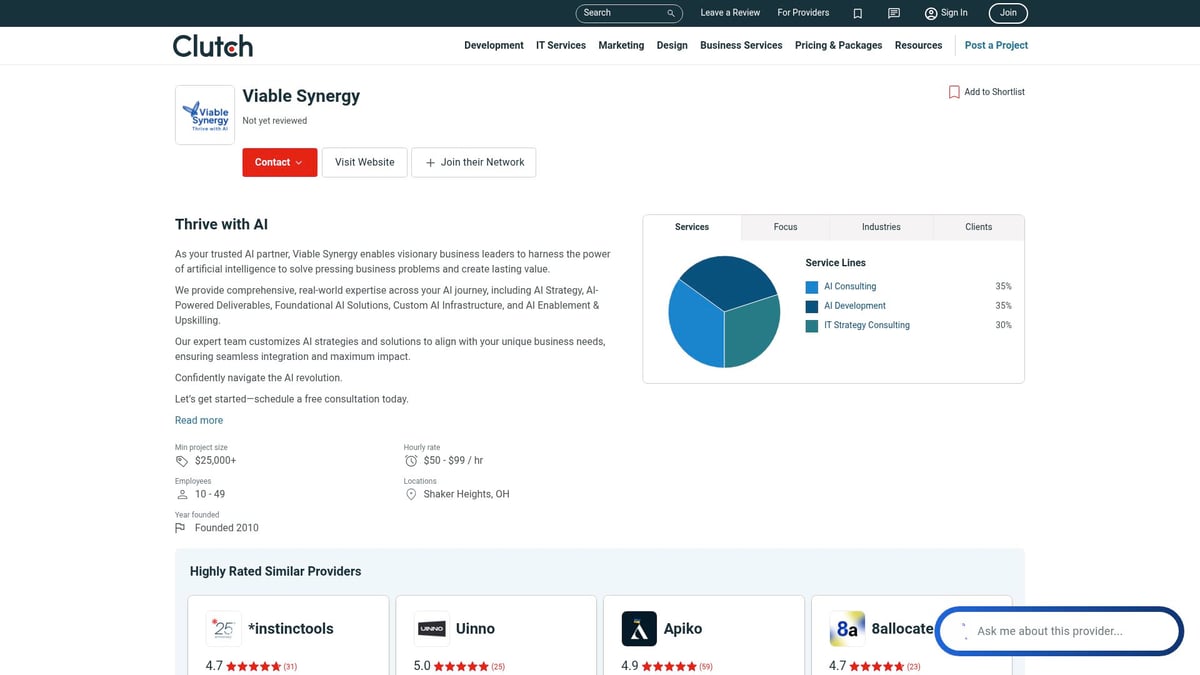Click the 8allocate provider name
Viewport: 1200px width, 675px height.
click(902, 629)
